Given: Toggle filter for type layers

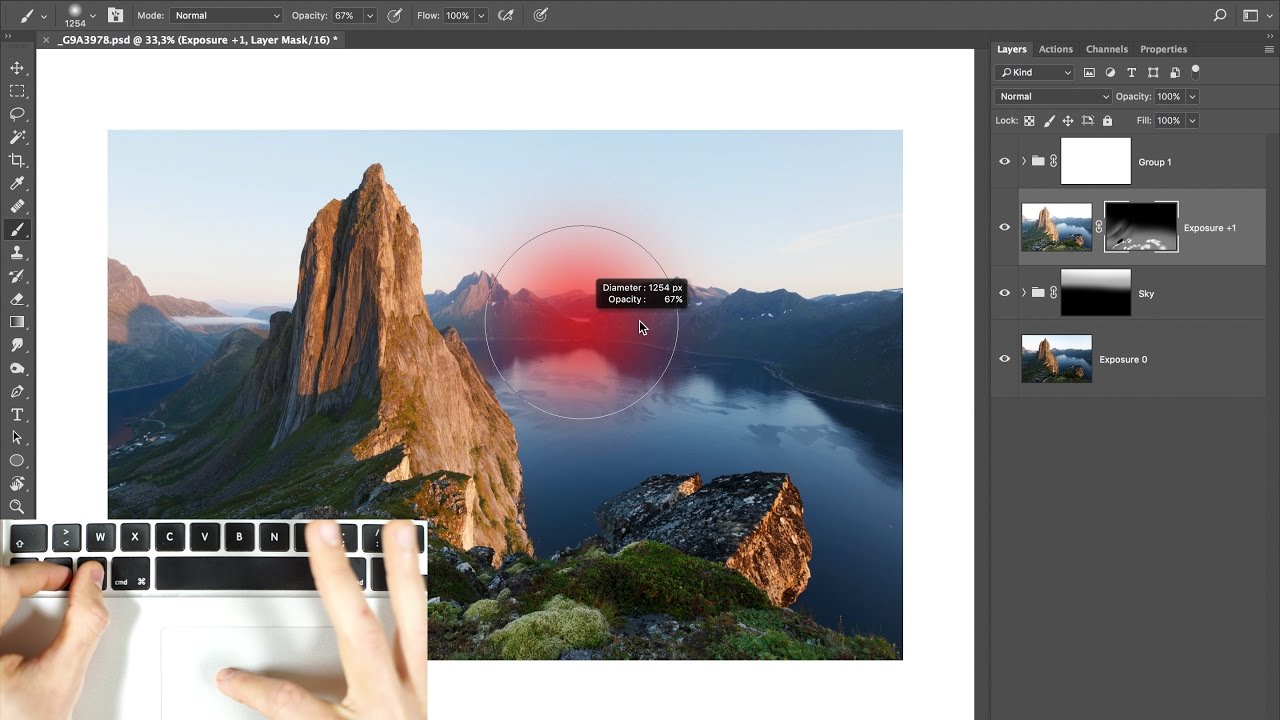Looking at the screenshot, I should (1131, 73).
